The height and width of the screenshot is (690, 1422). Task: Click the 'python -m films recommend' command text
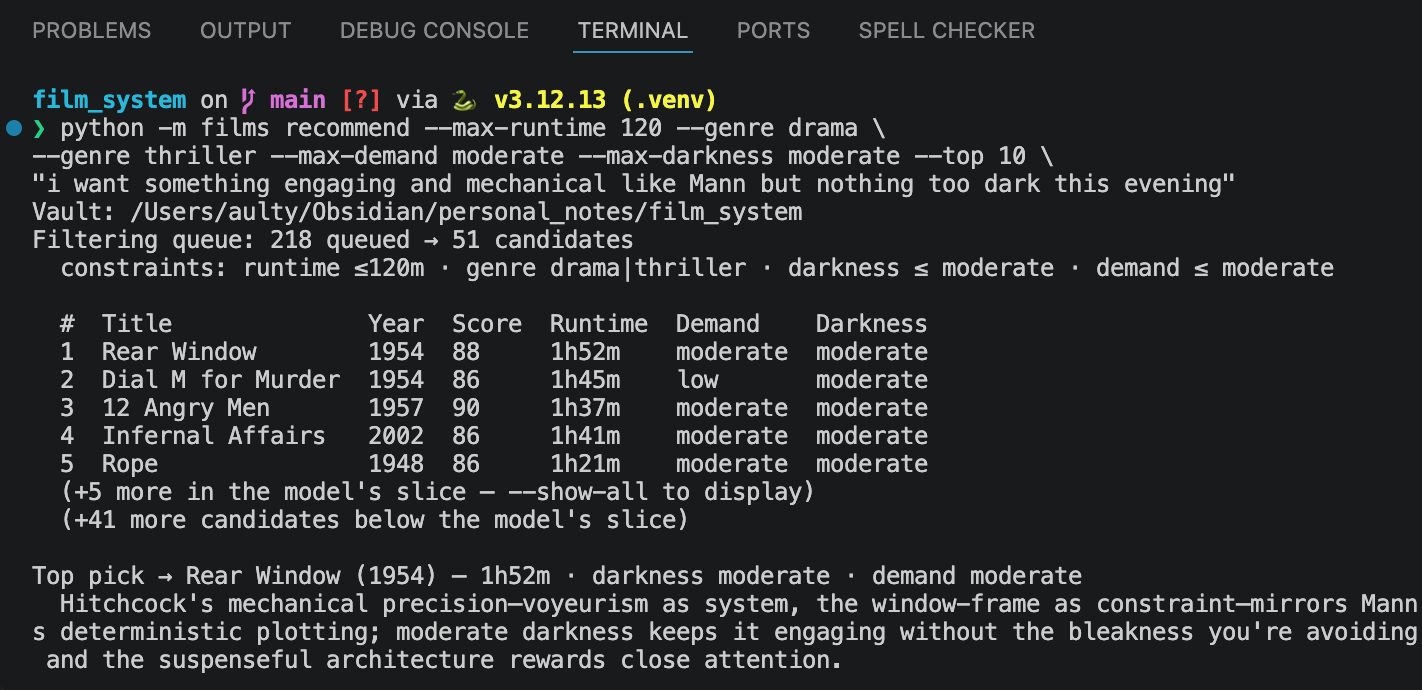(235, 128)
